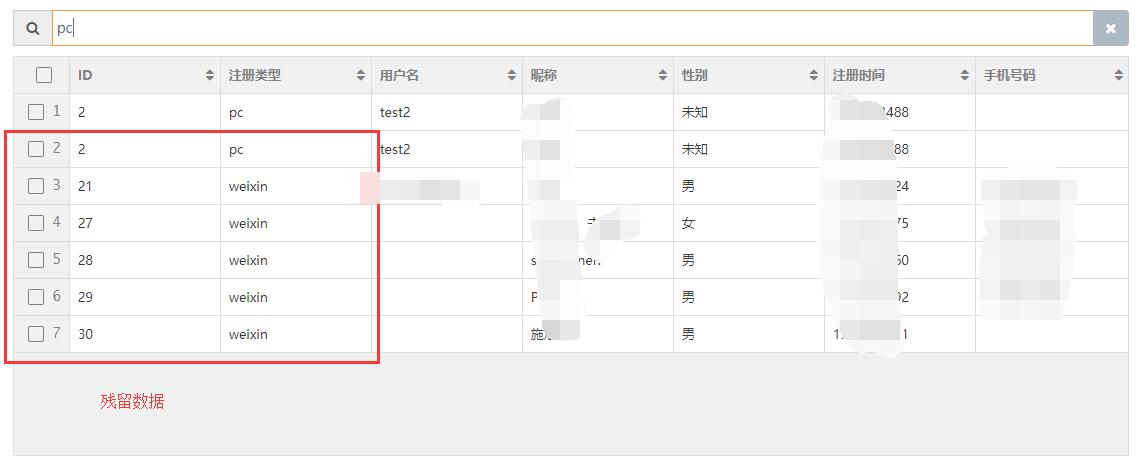Click 'test2' username in row 2
Viewport: 1143px width, 467px height.
(395, 149)
